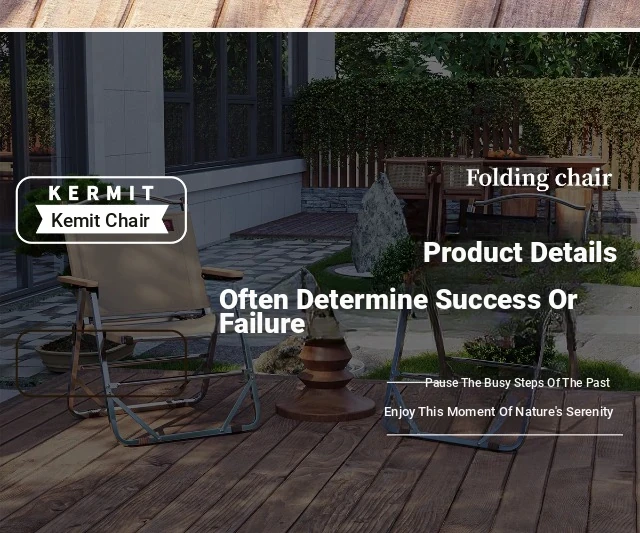Viewport: 640px width, 533px height.
Task: Click the wooden stacked side table
Action: point(325,380)
